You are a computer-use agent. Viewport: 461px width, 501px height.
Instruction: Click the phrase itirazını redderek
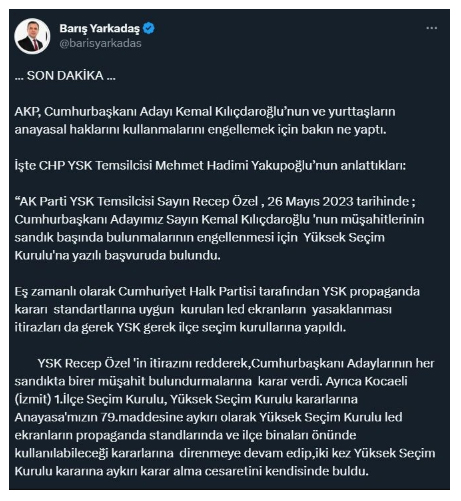point(198,363)
